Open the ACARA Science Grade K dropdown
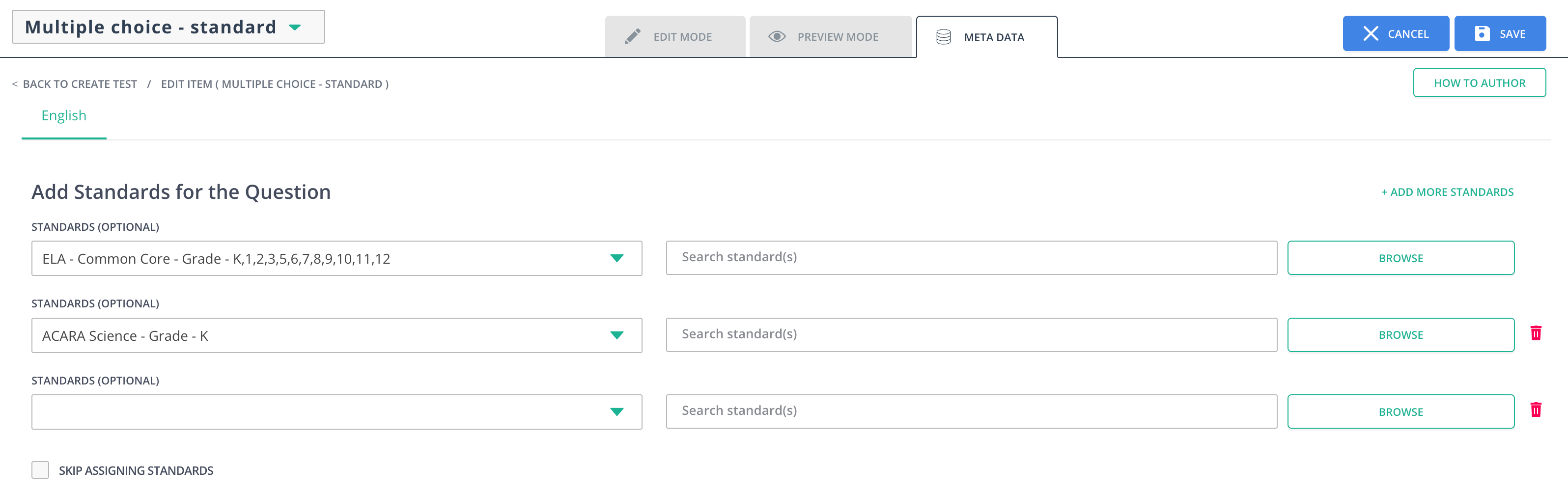1568x493 pixels. [336, 335]
